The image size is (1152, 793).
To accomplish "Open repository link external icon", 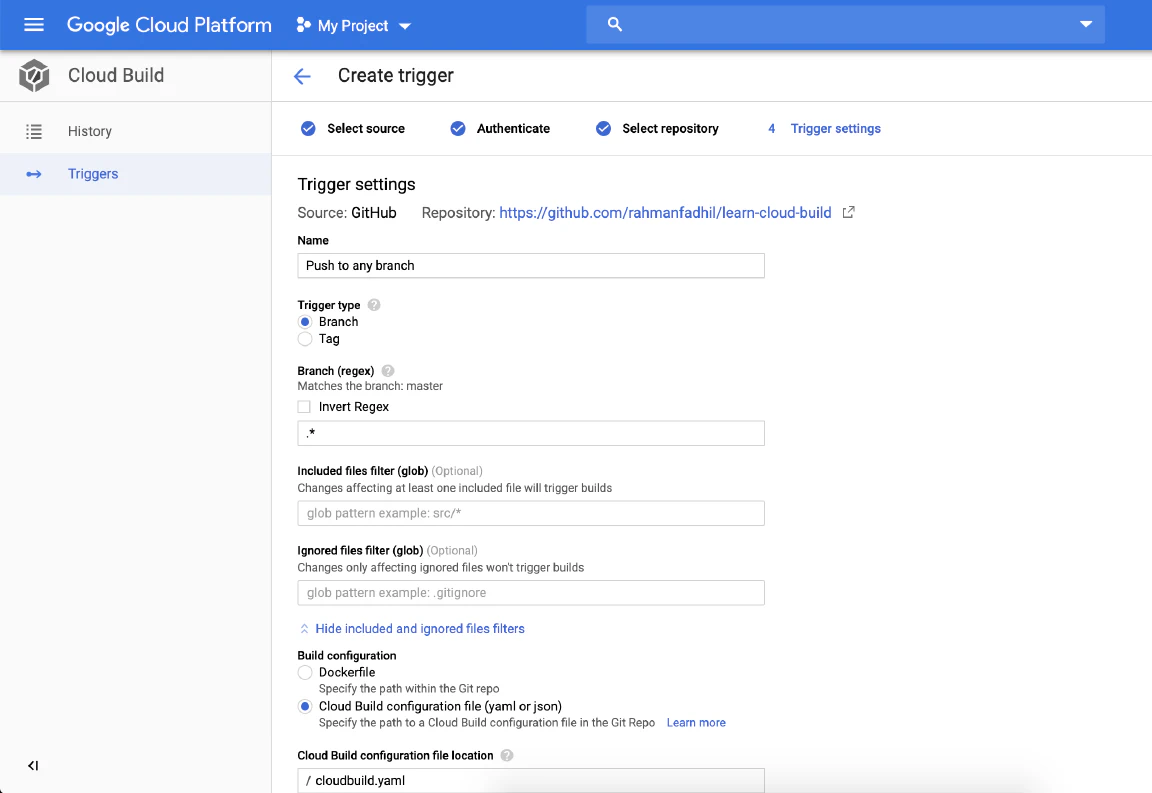I will tap(849, 212).
